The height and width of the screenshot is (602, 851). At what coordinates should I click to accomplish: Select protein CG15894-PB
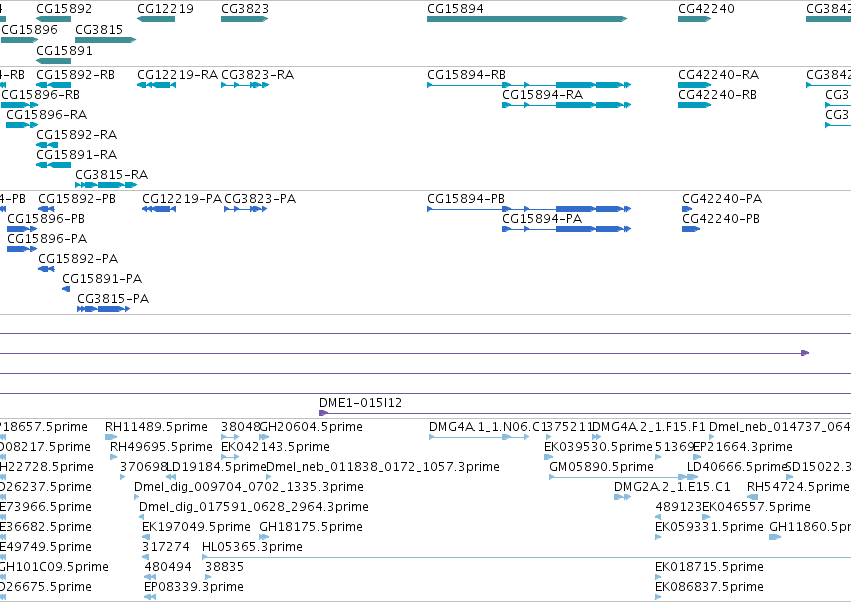coord(466,199)
